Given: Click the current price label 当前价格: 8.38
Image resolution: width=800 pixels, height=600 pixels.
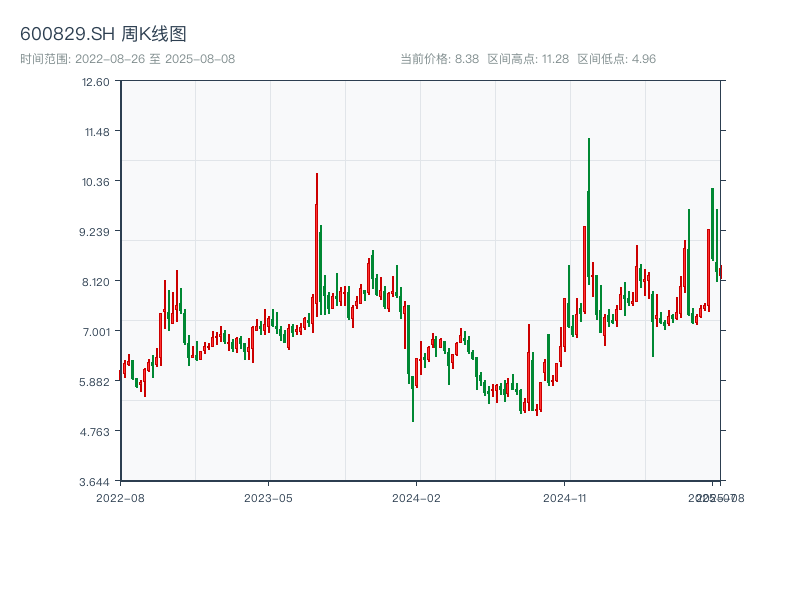Looking at the screenshot, I should [439, 59].
